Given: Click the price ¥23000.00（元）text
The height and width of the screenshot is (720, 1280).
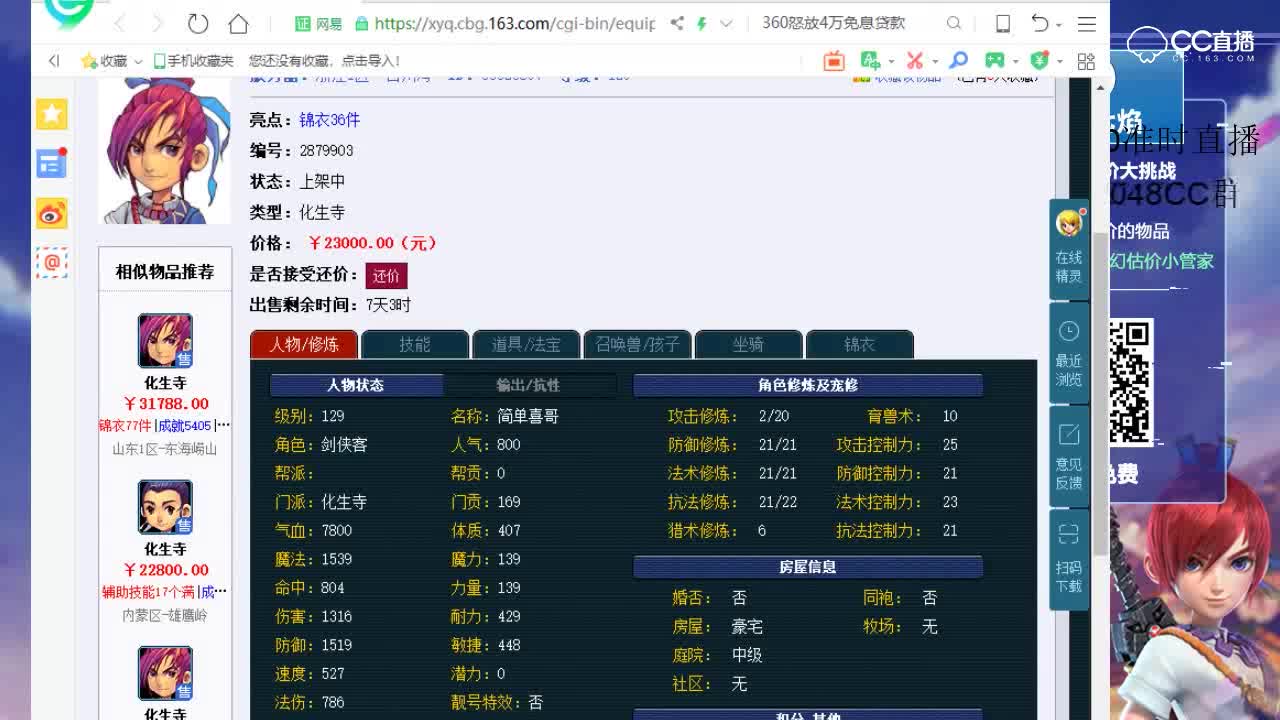Looking at the screenshot, I should tap(373, 243).
